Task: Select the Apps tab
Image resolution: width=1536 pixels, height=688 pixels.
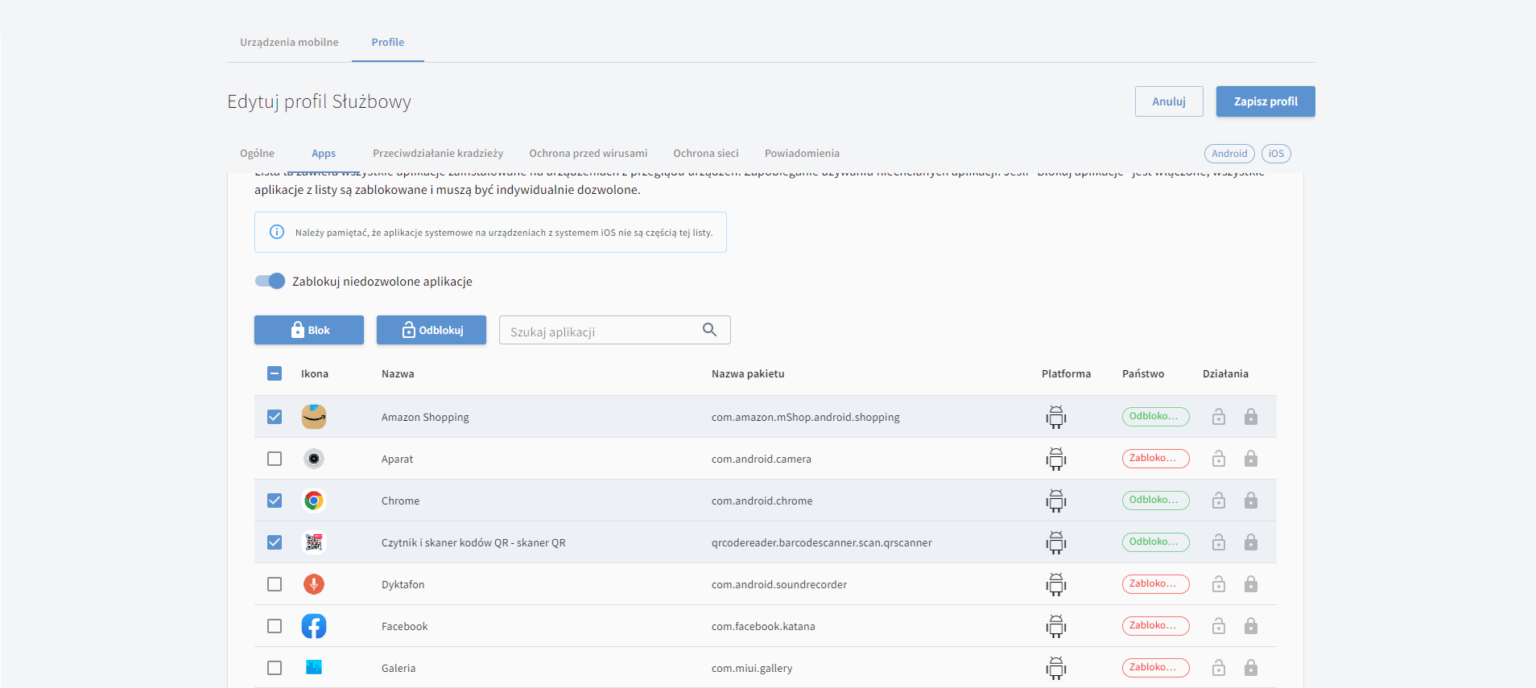Action: 323,153
